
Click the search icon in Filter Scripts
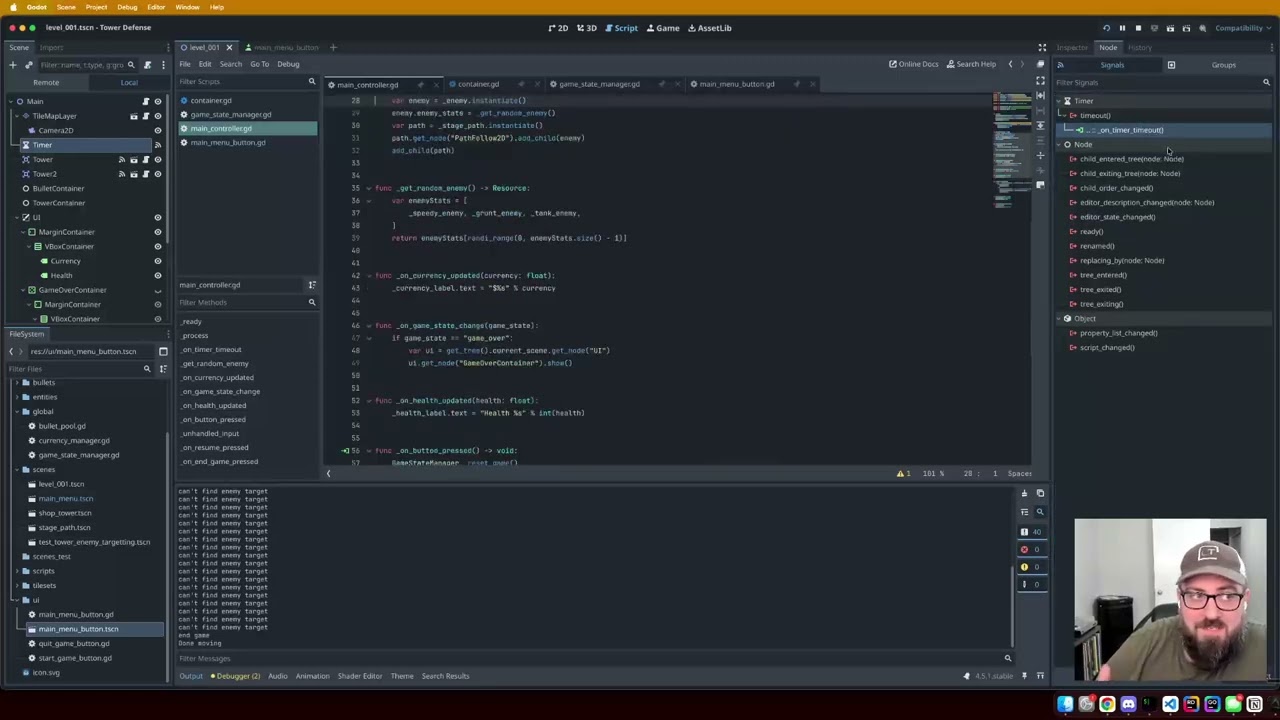coord(311,82)
